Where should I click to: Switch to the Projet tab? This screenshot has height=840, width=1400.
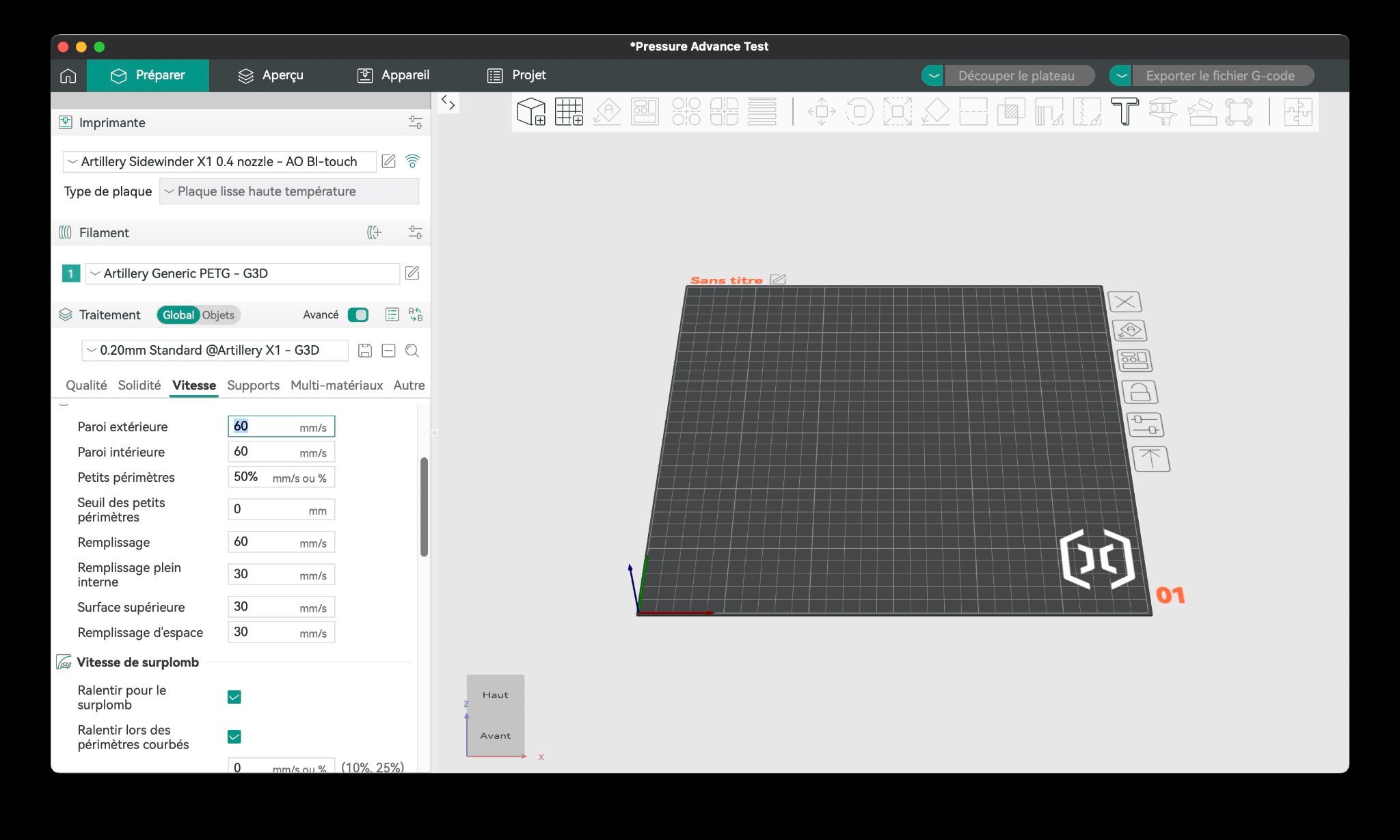[x=517, y=75]
